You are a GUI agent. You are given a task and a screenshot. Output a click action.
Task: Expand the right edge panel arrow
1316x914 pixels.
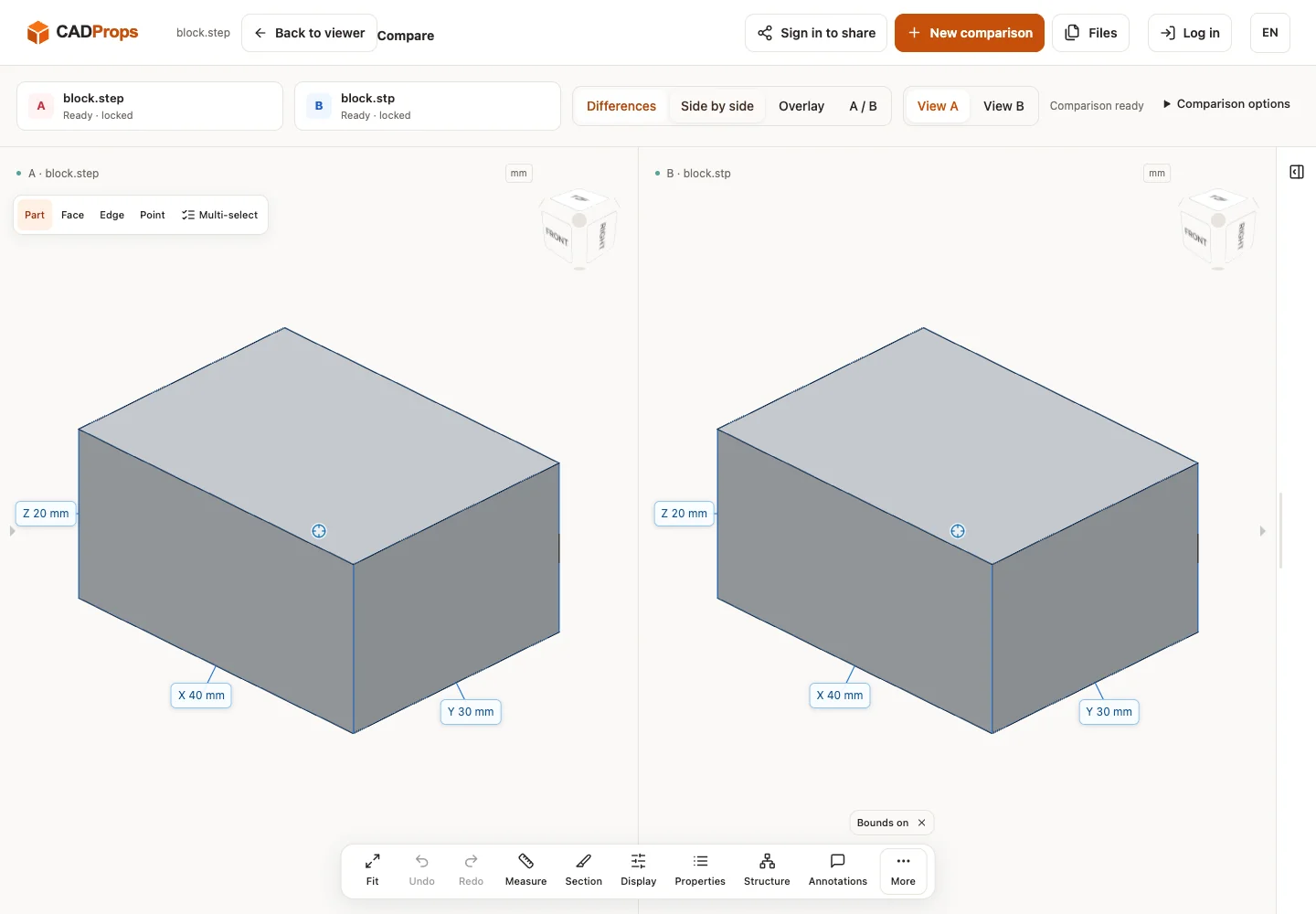click(x=1262, y=531)
